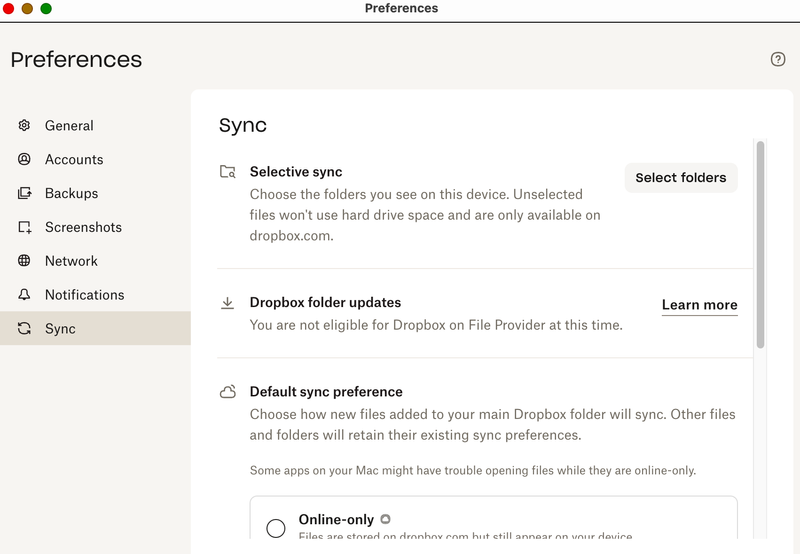
Task: Click the green maximize window button
Action: click(x=46, y=8)
